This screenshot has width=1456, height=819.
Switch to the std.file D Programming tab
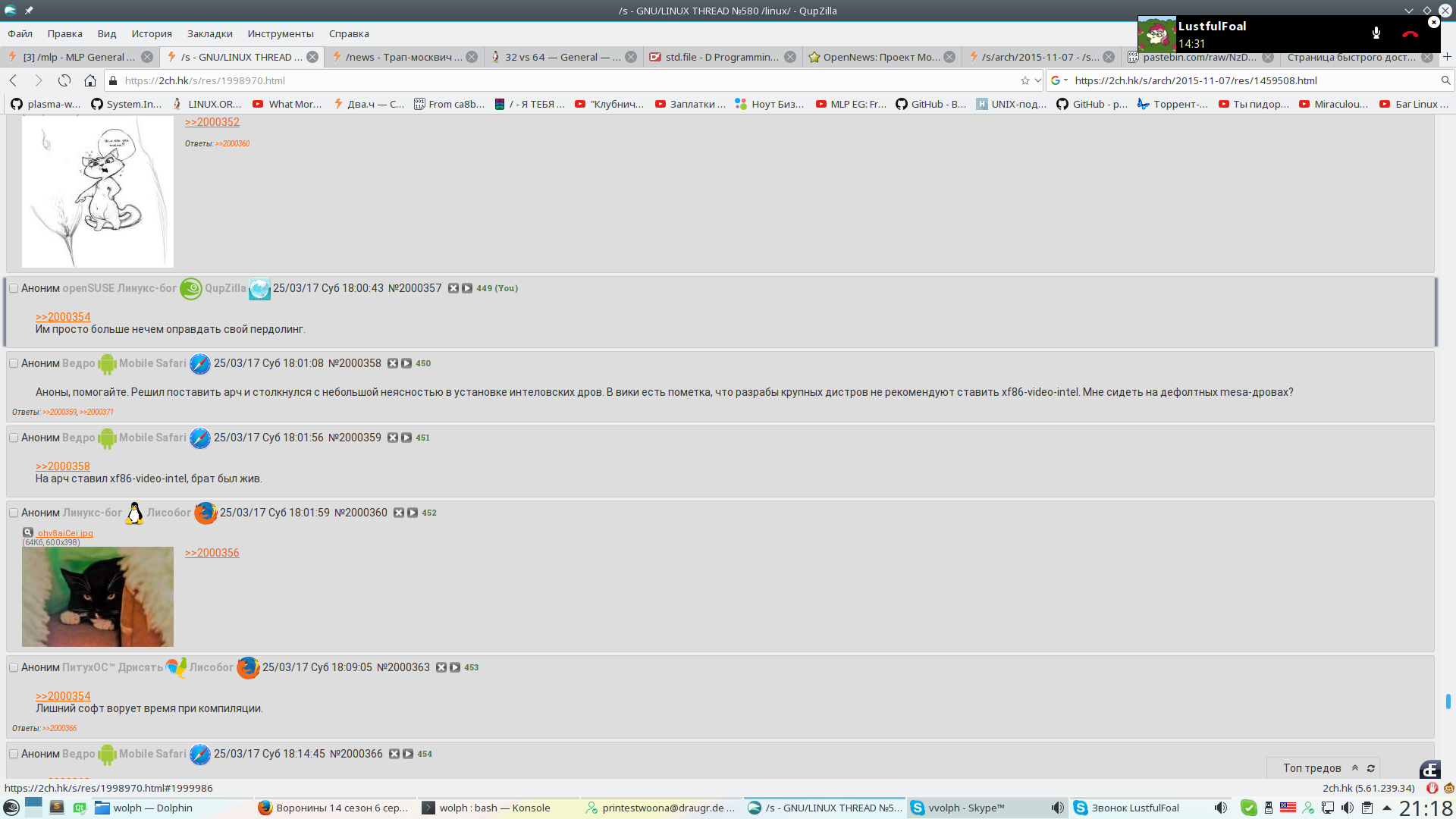coord(722,57)
